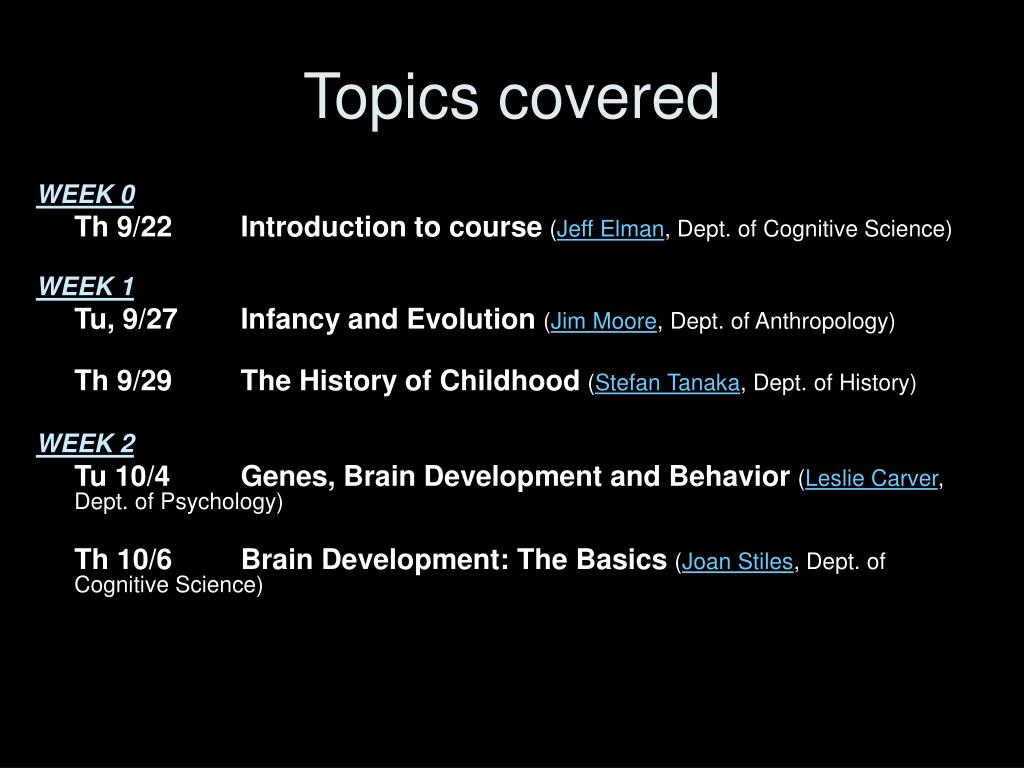Select Genes, Brain Development and Behavior text
1024x768 pixels.
(515, 477)
